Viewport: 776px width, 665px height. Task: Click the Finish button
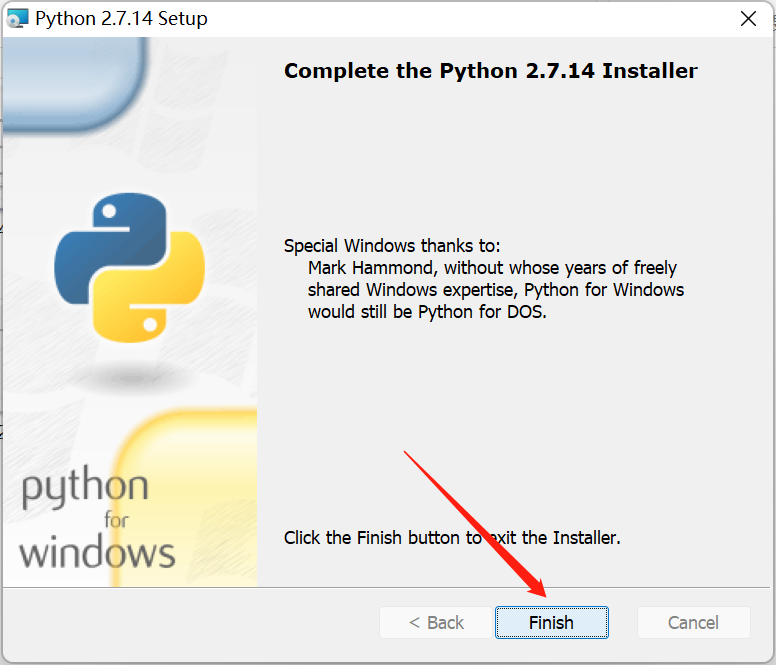pos(551,622)
